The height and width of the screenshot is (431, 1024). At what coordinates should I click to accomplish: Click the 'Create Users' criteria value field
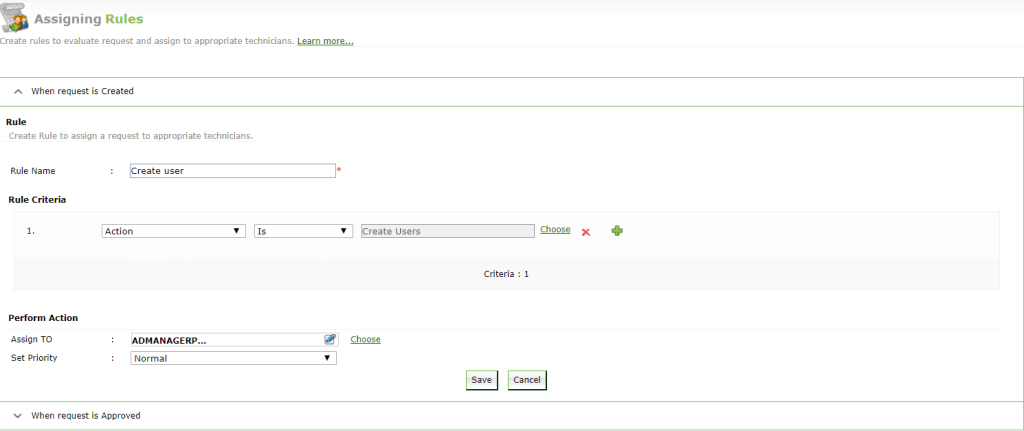[447, 231]
